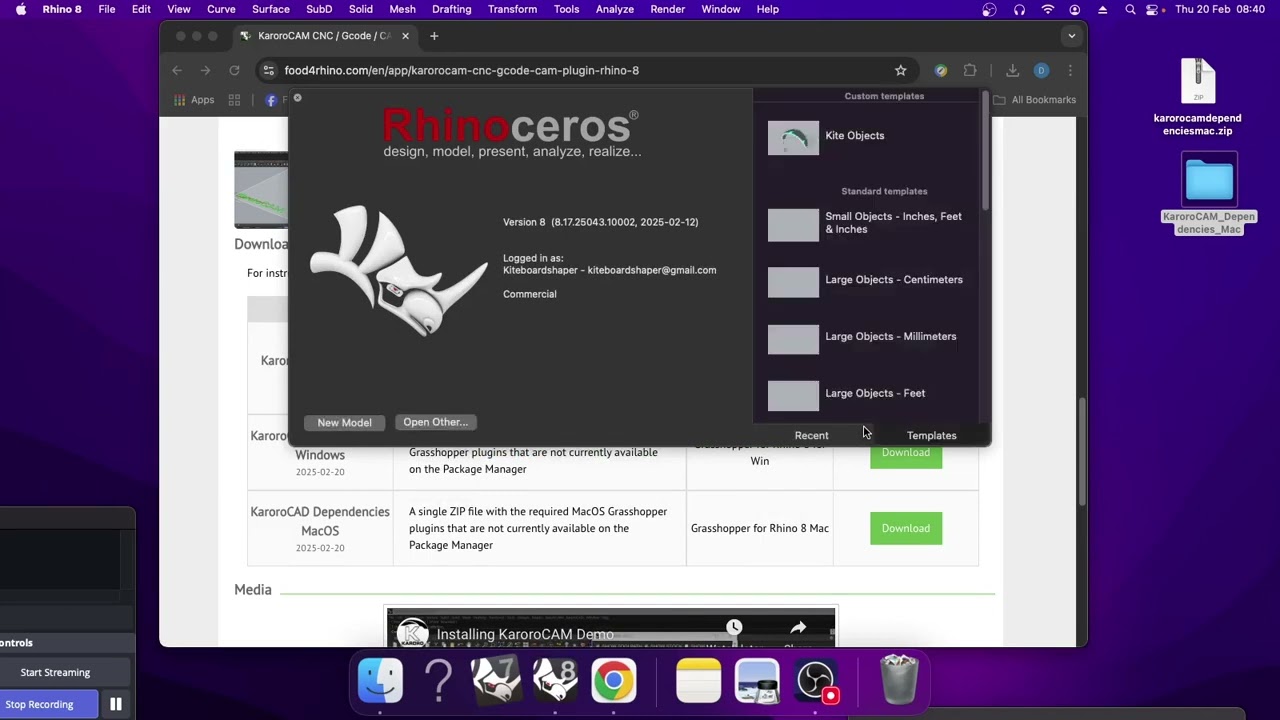Open tab groups grid icon in bookmarks bar
This screenshot has height=720, width=1280.
click(234, 100)
